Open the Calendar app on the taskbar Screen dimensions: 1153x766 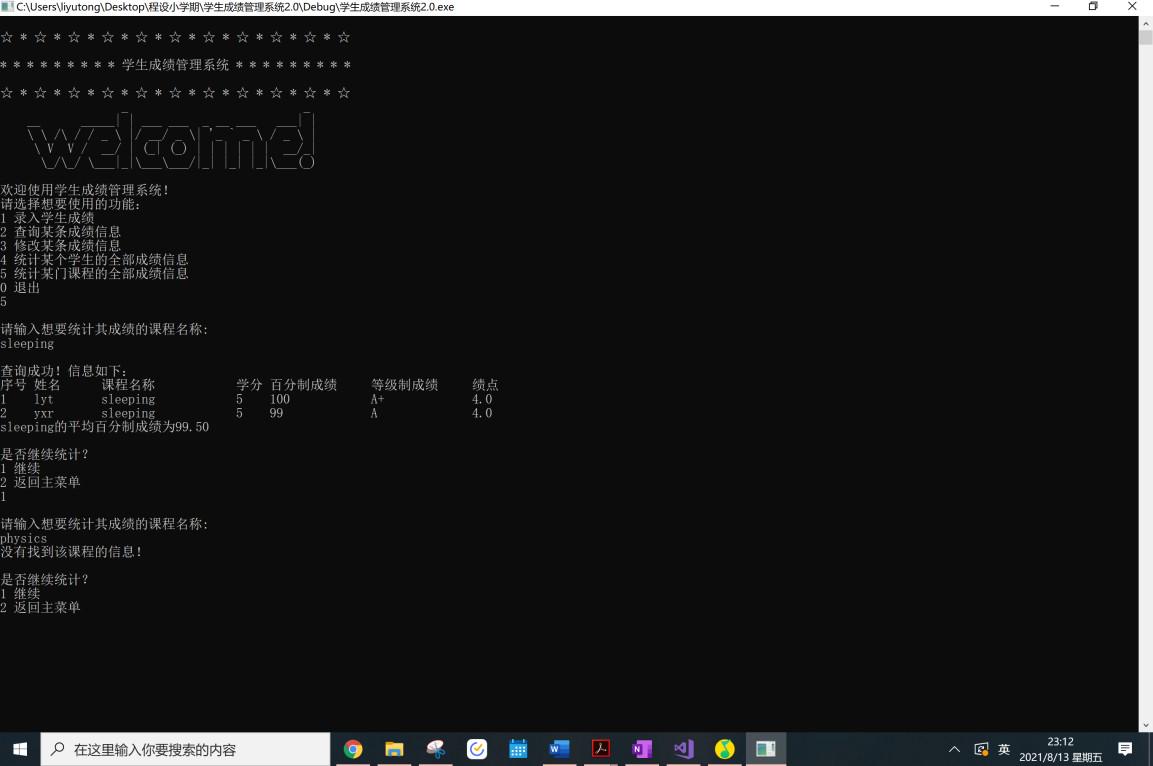click(x=518, y=749)
